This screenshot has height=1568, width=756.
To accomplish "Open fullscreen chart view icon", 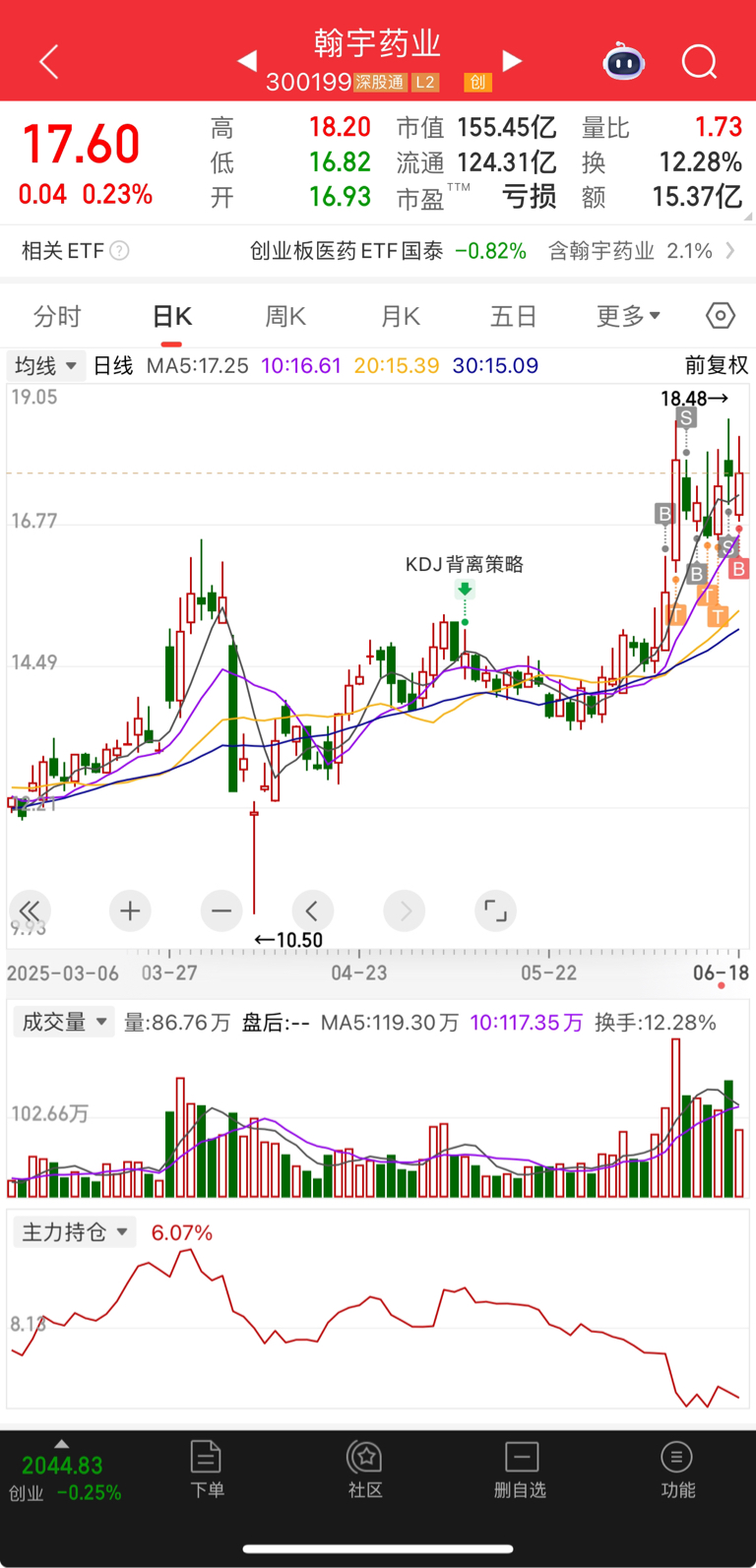I will (495, 910).
